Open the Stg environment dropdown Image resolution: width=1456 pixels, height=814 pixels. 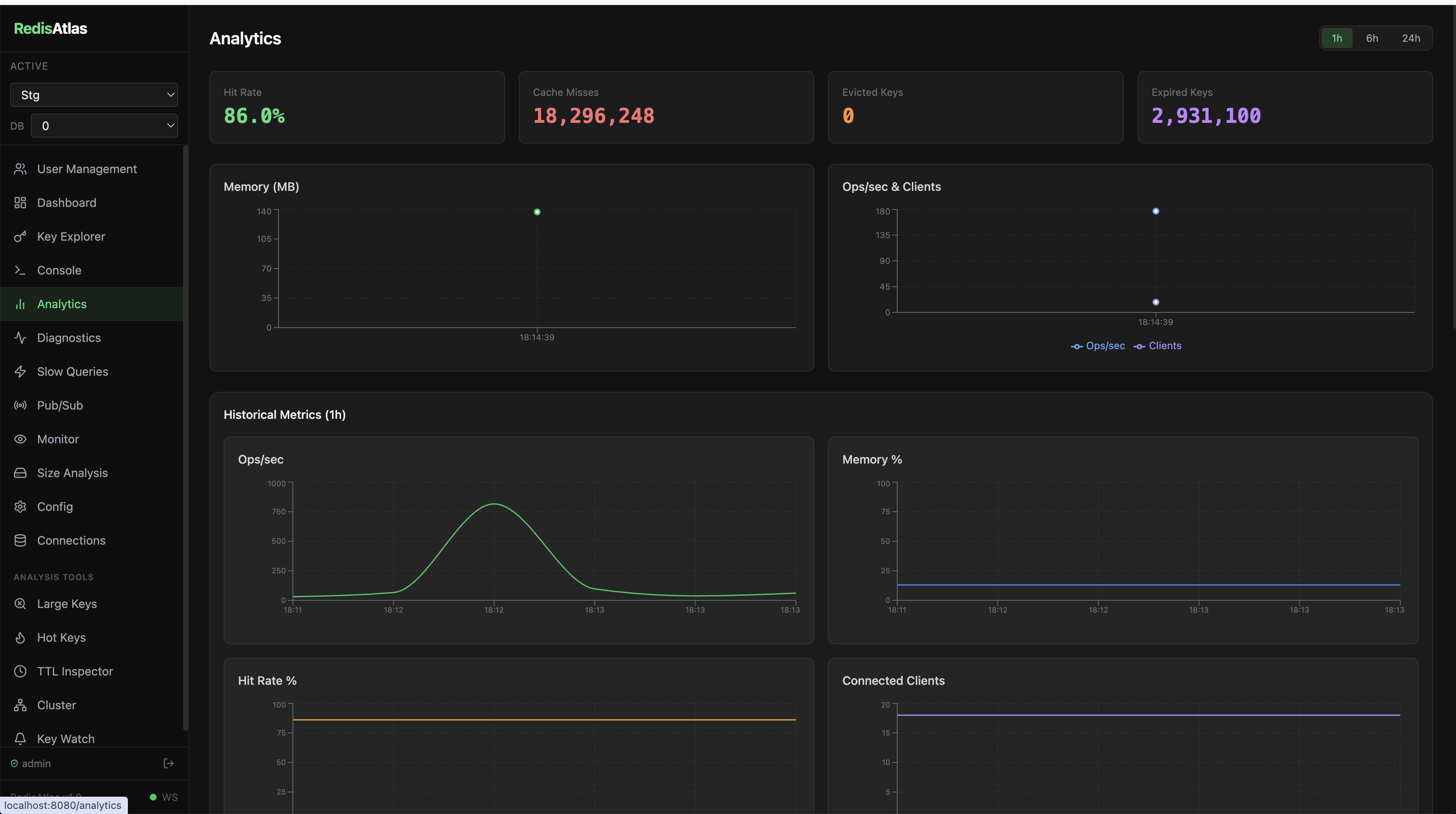[x=94, y=95]
